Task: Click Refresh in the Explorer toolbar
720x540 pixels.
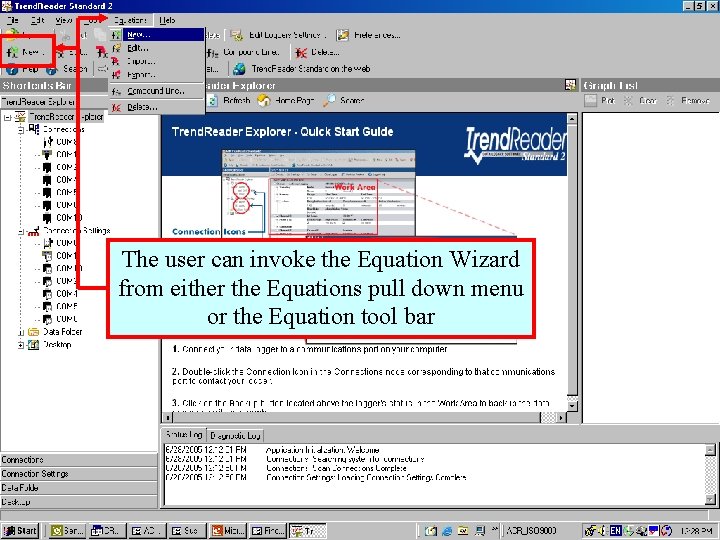Action: click(x=229, y=101)
